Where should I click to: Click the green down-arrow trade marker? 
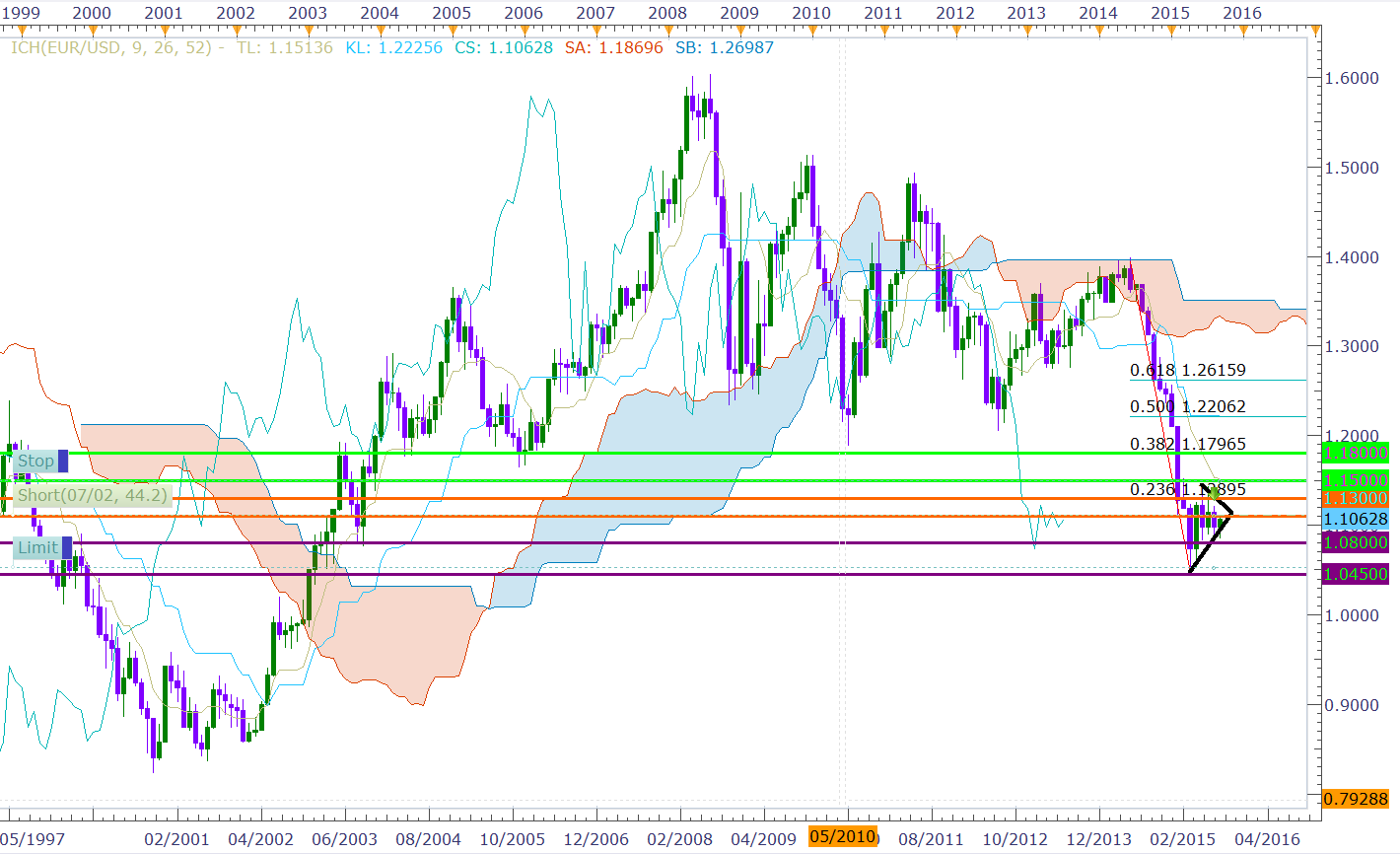(x=1215, y=492)
